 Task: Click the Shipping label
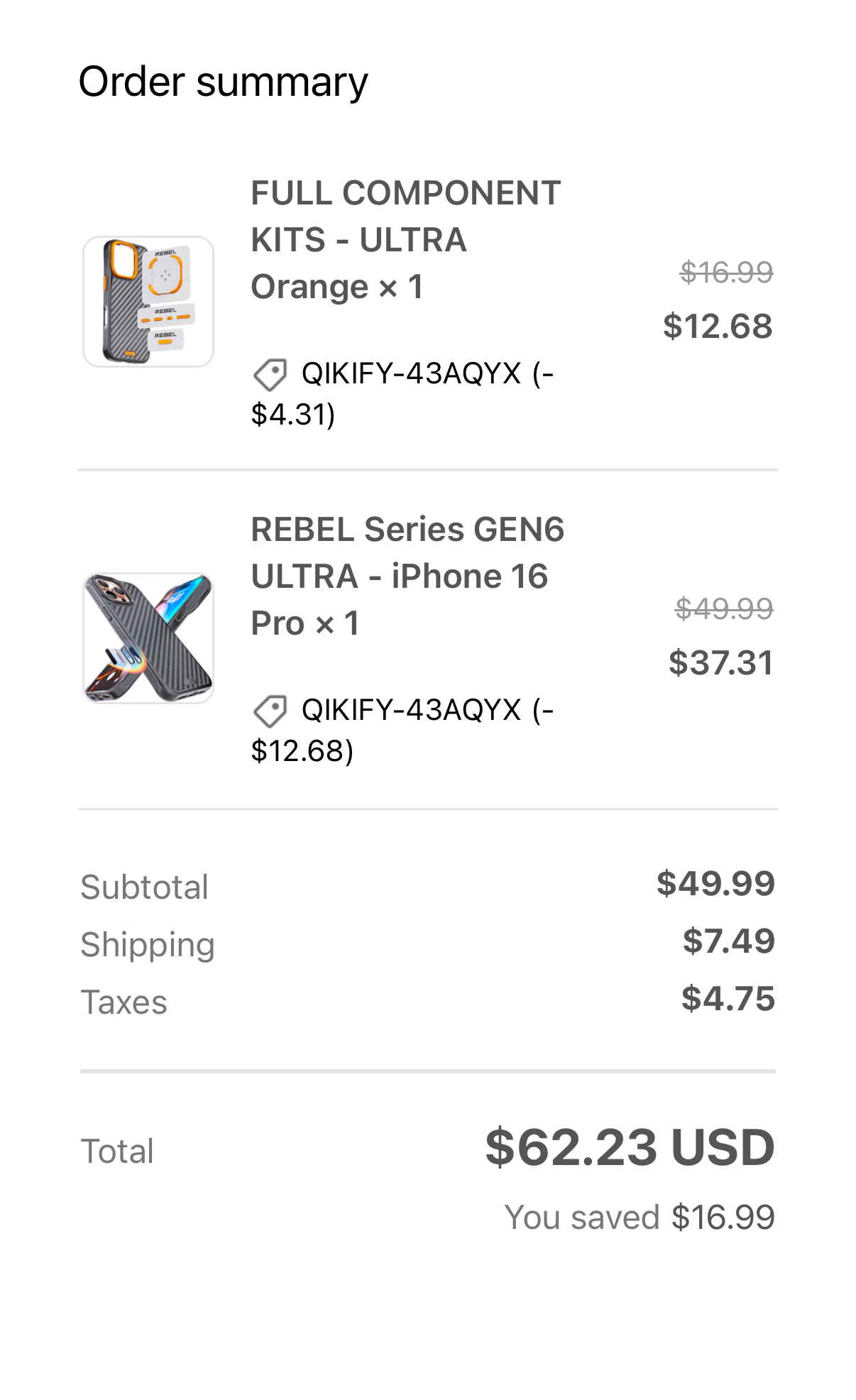(148, 945)
